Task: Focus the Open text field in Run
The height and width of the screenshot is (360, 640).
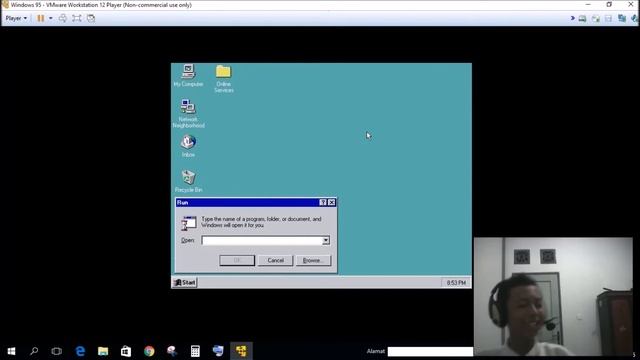Action: point(262,240)
